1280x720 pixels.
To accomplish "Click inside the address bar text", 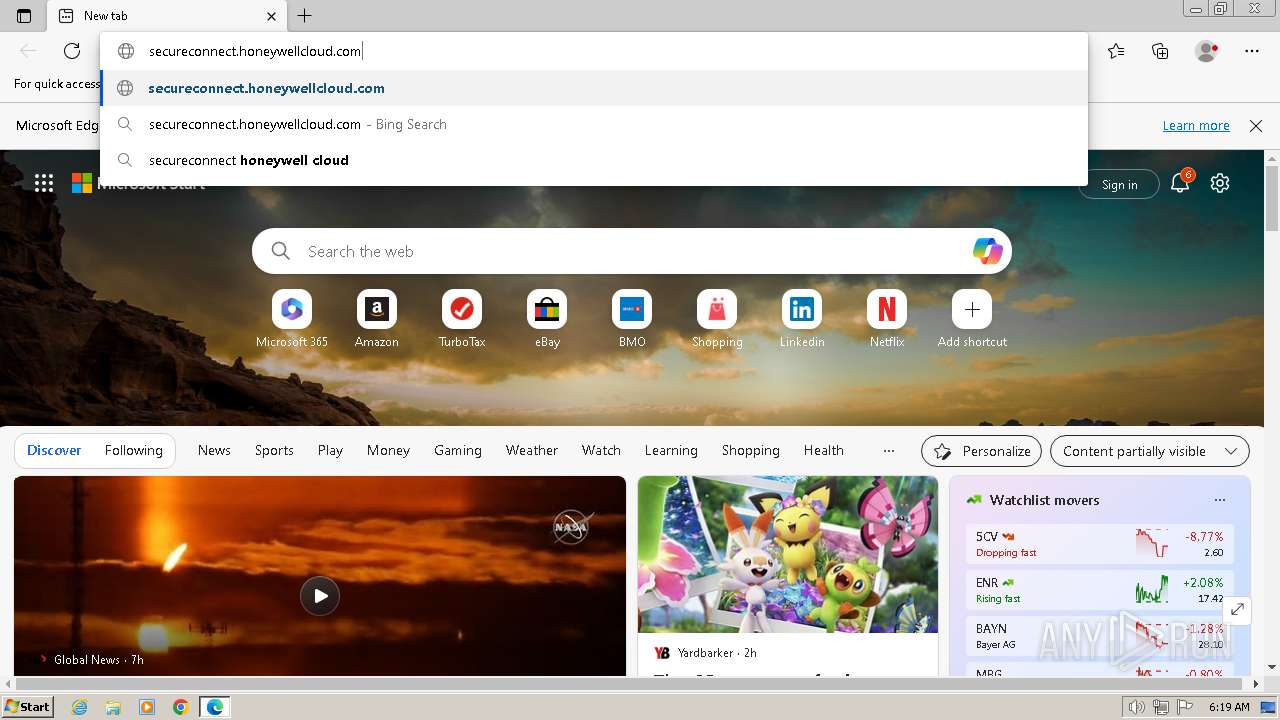I will (255, 51).
